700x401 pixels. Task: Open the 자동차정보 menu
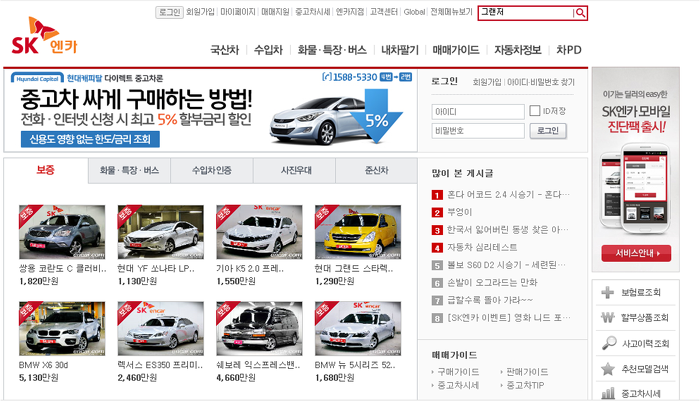coord(517,50)
